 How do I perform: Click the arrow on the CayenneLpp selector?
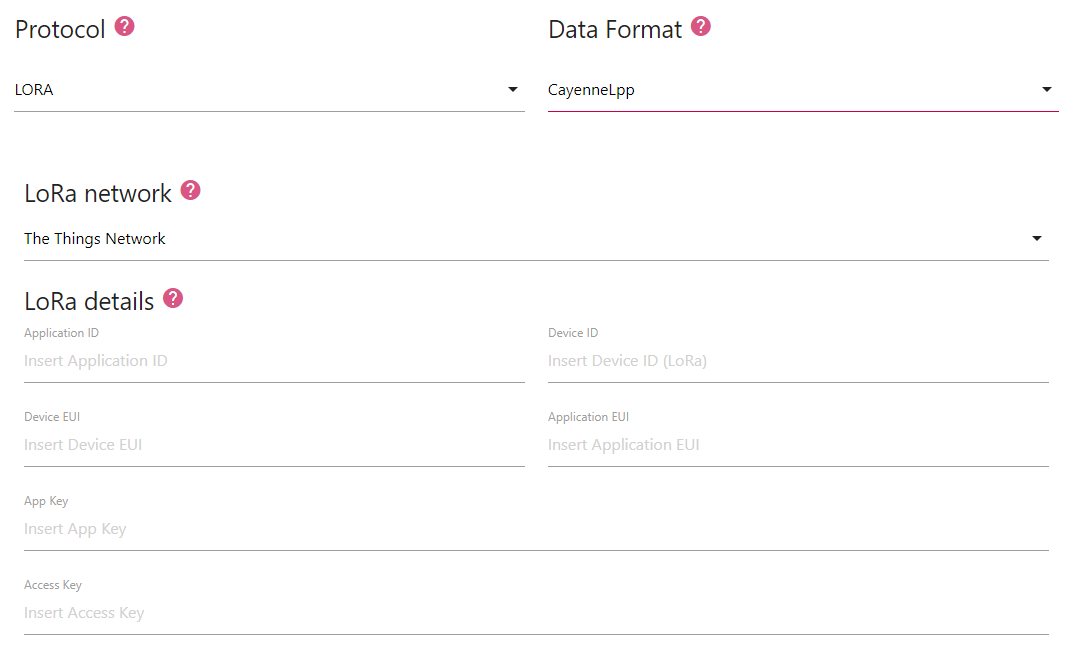[1047, 90]
